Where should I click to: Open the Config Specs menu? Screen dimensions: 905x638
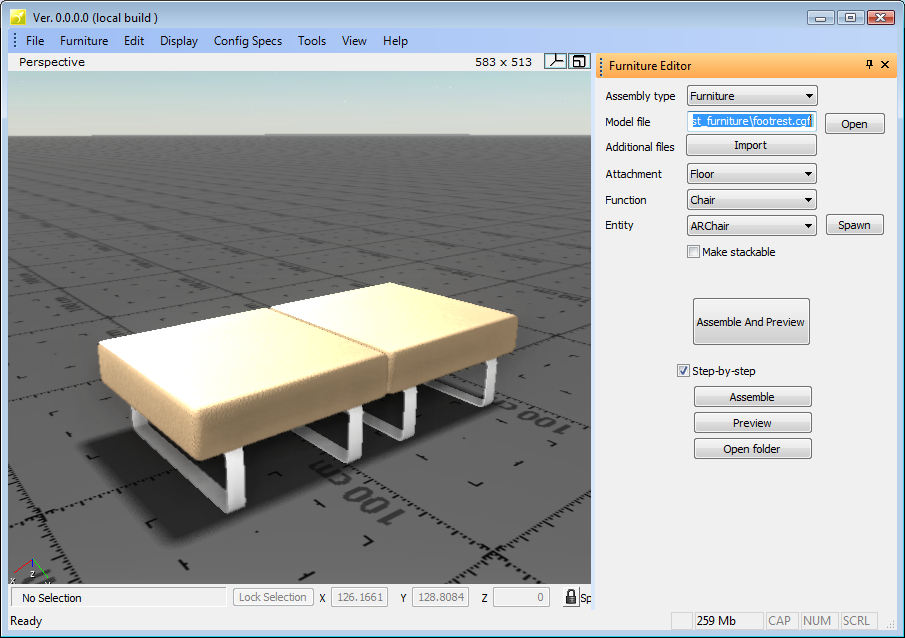[248, 41]
